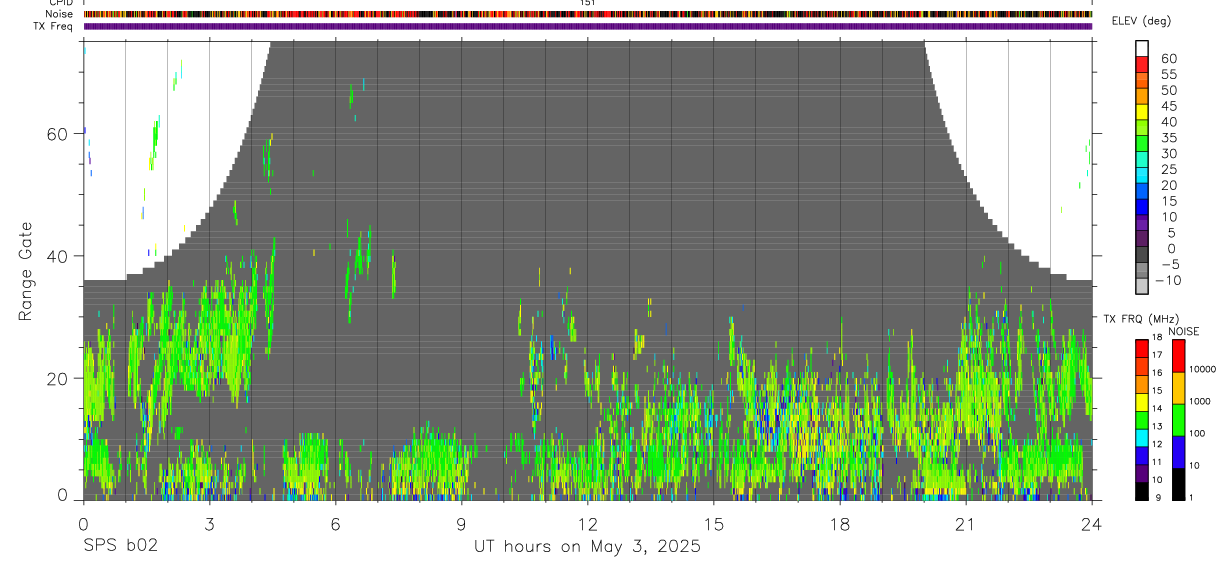Click the 1000 tick label on NOISE legend

[x=1200, y=401]
